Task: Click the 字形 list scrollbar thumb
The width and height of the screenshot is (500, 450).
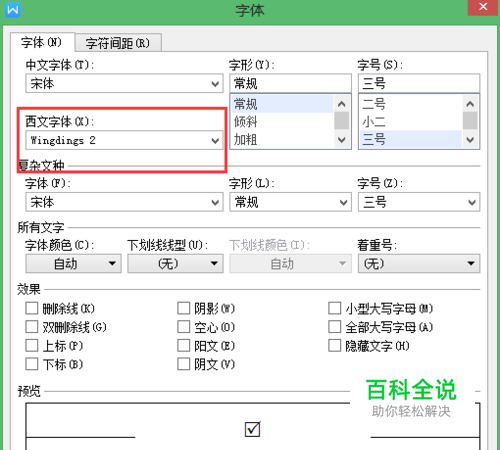Action: pyautogui.click(x=341, y=120)
